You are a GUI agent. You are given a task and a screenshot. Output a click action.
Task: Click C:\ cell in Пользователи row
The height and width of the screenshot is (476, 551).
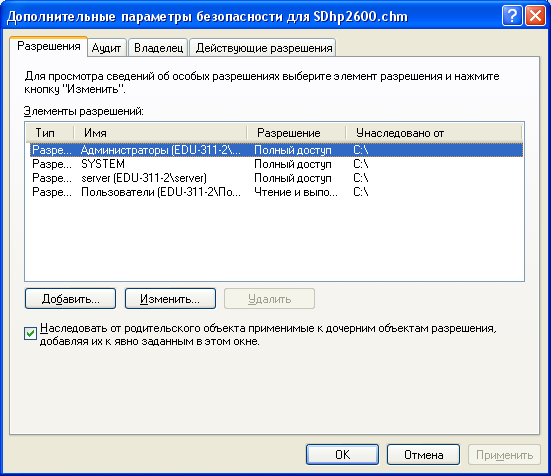pyautogui.click(x=361, y=192)
